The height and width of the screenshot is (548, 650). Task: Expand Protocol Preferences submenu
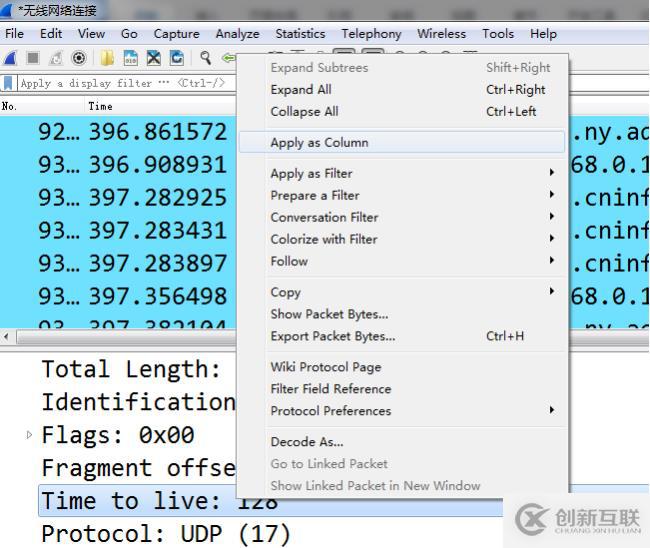pyautogui.click(x=401, y=410)
